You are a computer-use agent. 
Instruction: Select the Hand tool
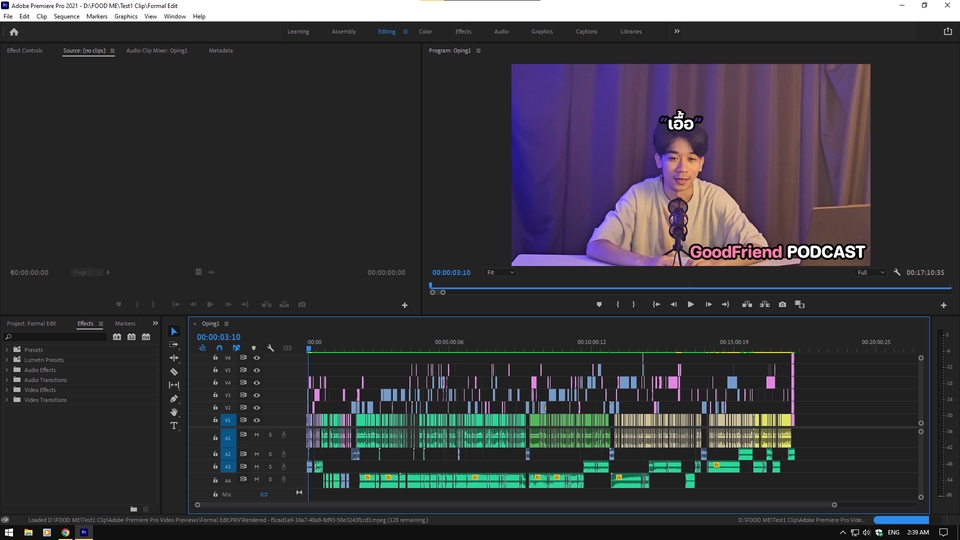point(174,412)
